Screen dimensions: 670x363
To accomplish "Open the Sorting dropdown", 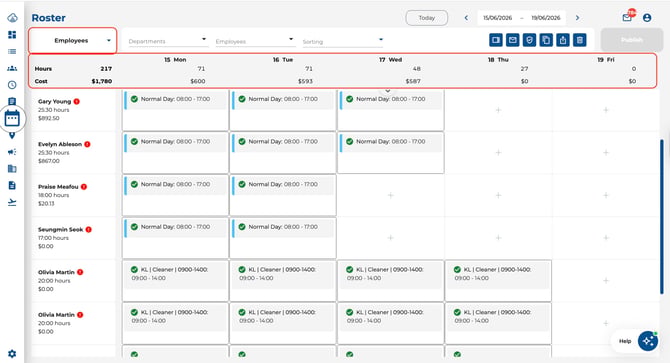I will (342, 41).
